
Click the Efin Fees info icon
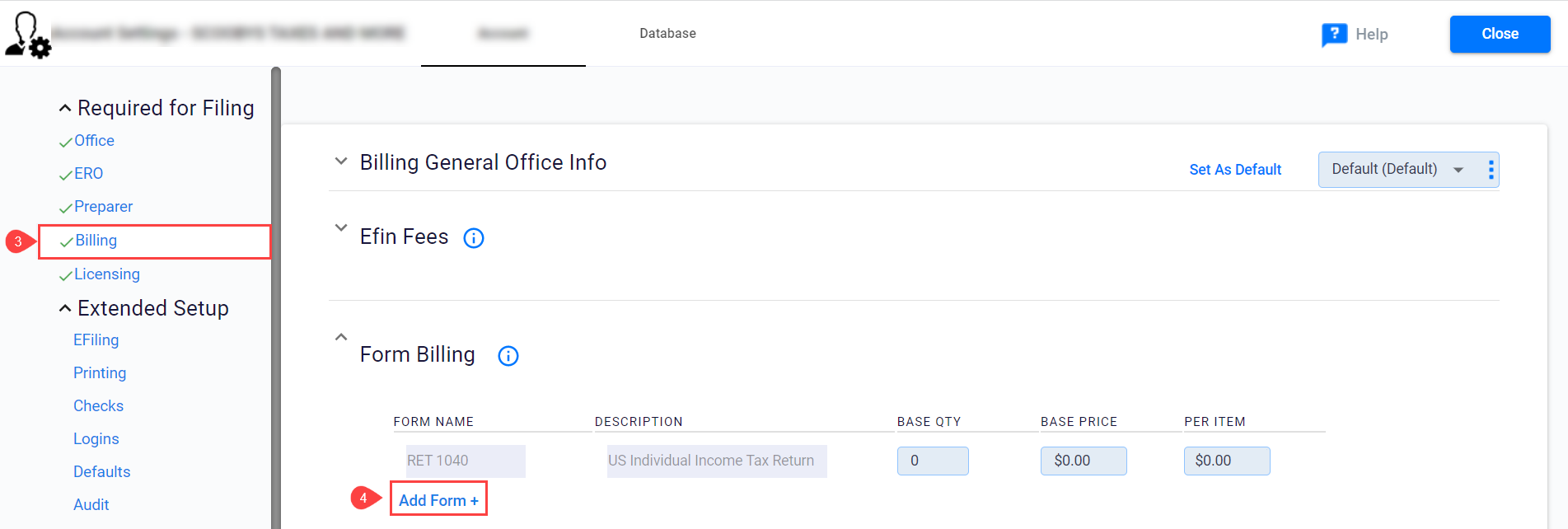point(474,238)
